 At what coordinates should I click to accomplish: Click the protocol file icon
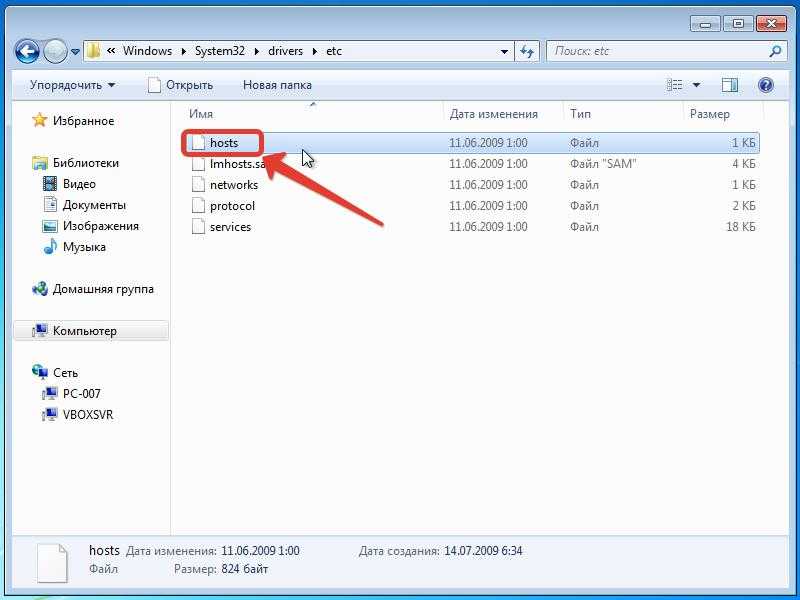pyautogui.click(x=198, y=206)
